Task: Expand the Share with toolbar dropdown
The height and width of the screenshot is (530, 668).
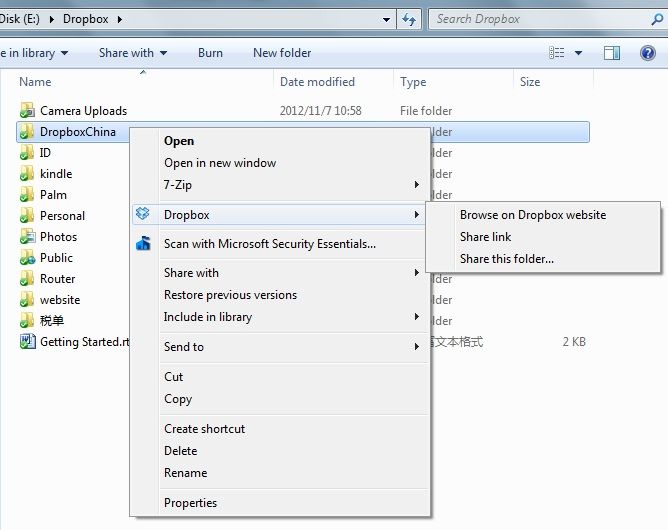Action: coord(164,53)
